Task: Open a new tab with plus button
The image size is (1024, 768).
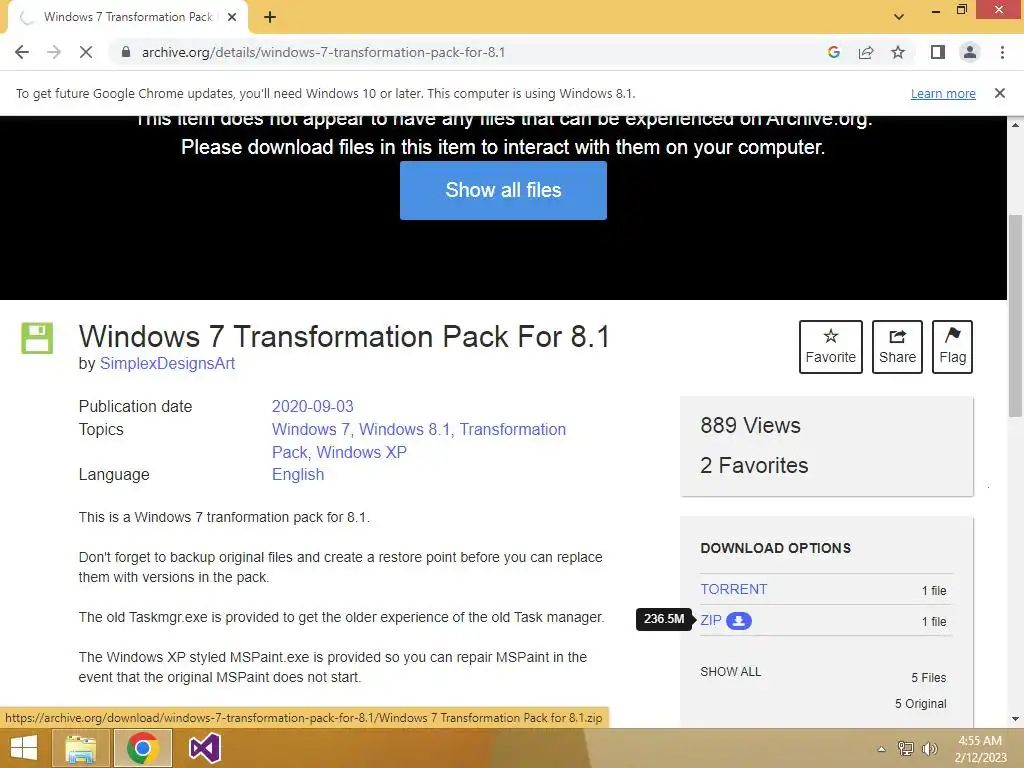Action: tap(270, 17)
